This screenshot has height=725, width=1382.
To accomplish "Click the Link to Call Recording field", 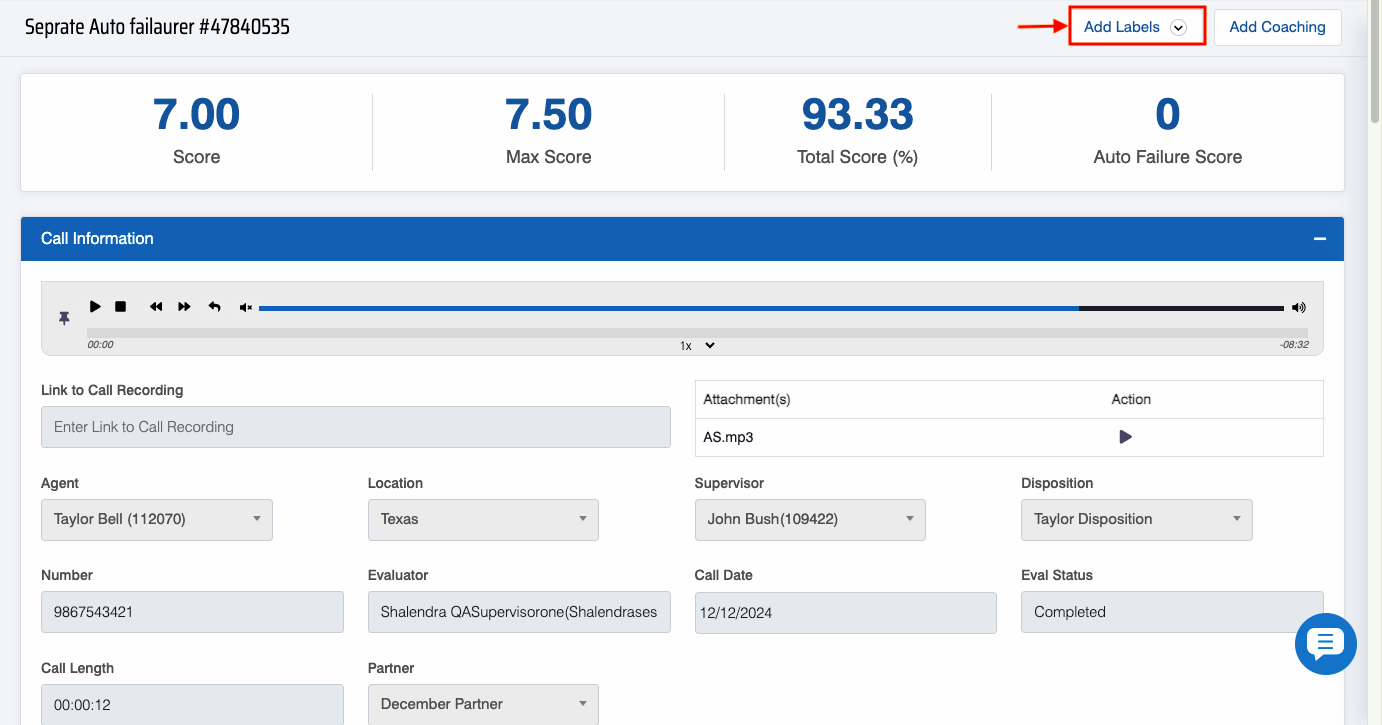I will [x=355, y=427].
